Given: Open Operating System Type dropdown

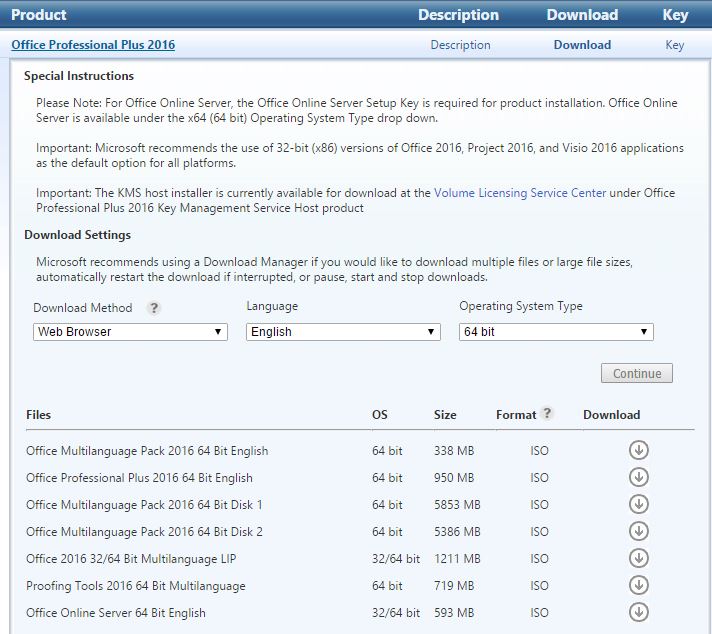Looking at the screenshot, I should click(556, 332).
